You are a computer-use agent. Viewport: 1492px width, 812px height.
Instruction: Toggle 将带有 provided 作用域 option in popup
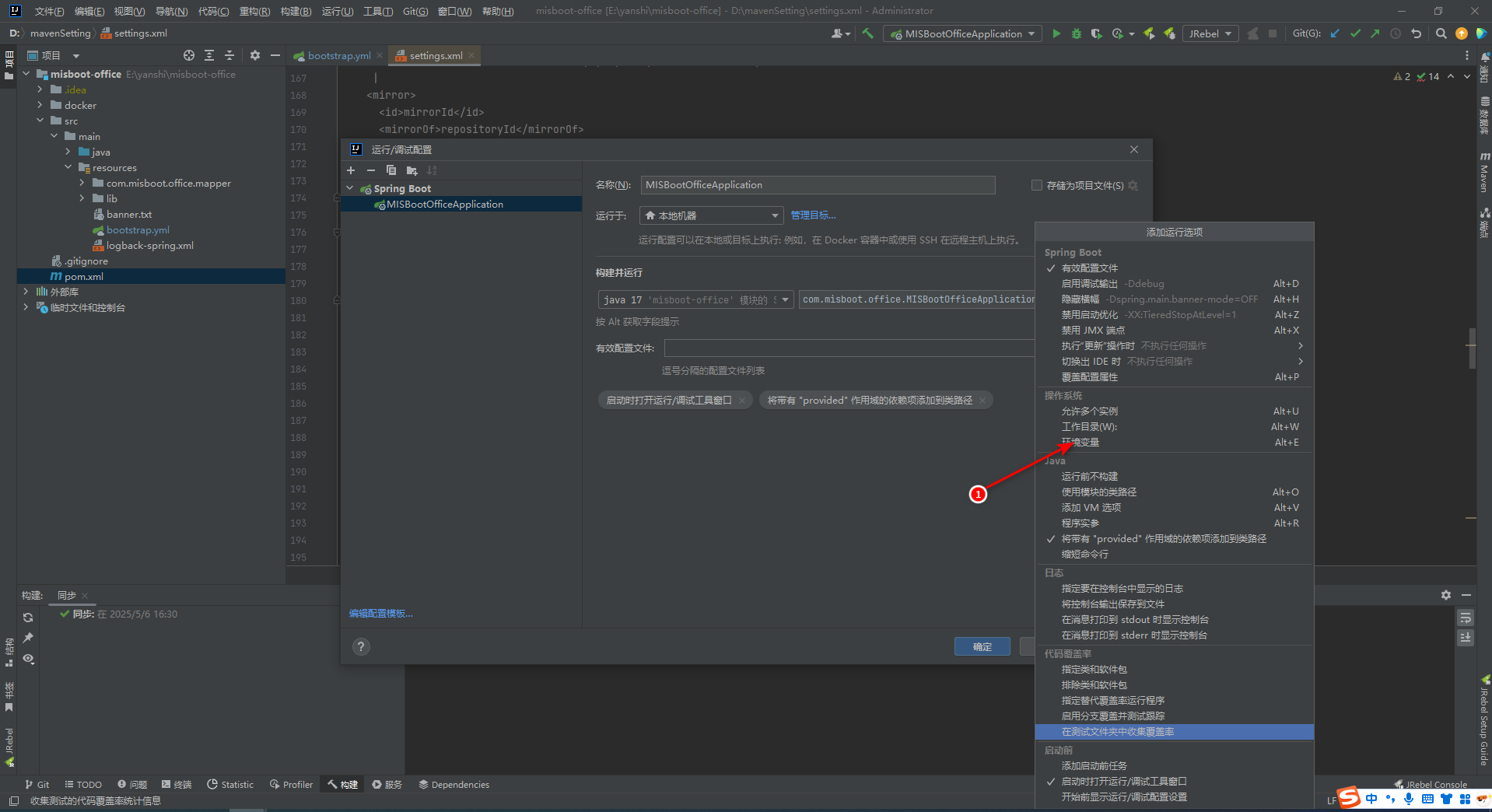point(1175,539)
